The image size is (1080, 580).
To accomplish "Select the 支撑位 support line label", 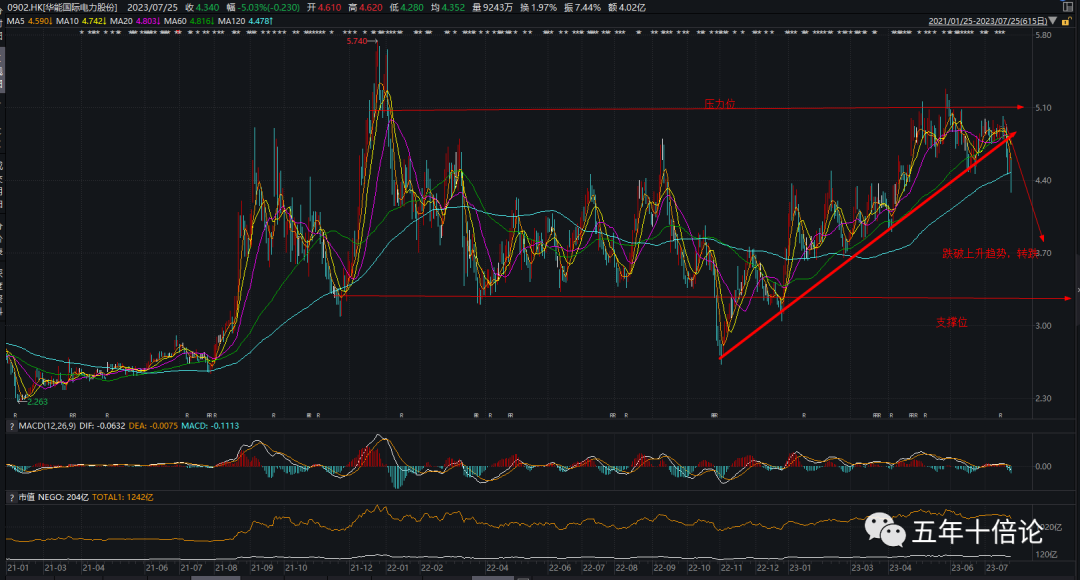I will tap(951, 322).
